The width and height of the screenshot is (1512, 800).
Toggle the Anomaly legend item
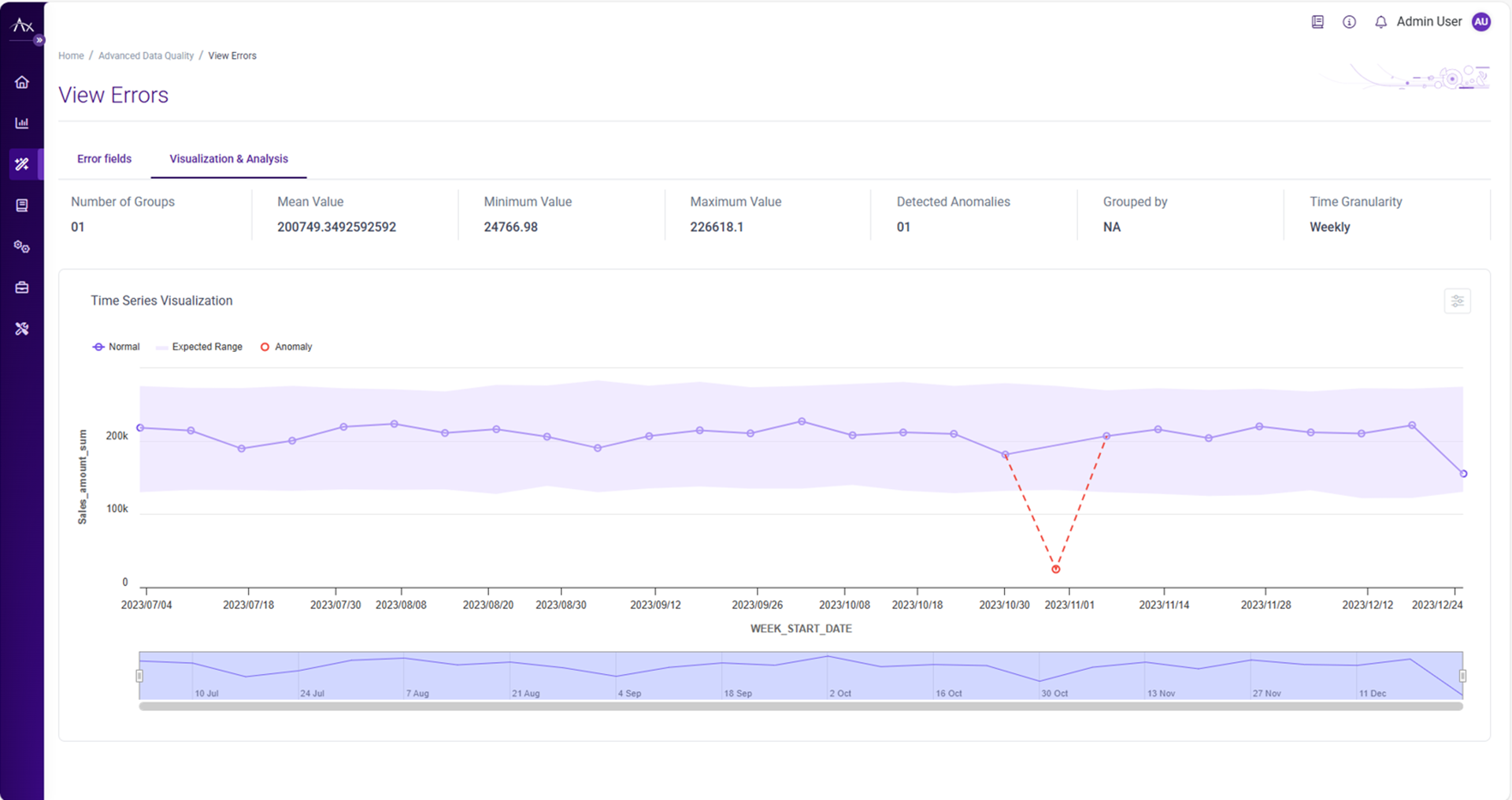click(x=287, y=346)
